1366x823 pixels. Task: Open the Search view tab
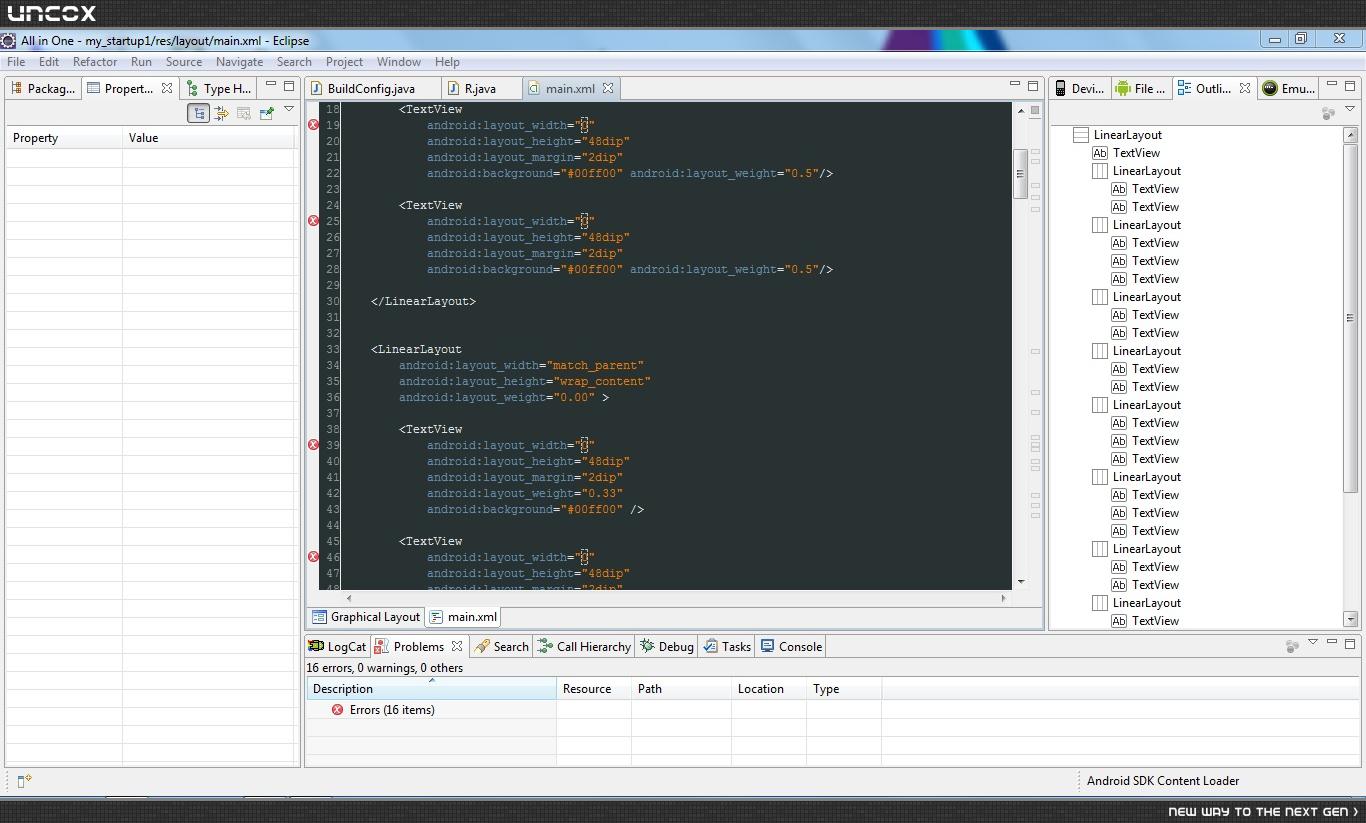501,646
